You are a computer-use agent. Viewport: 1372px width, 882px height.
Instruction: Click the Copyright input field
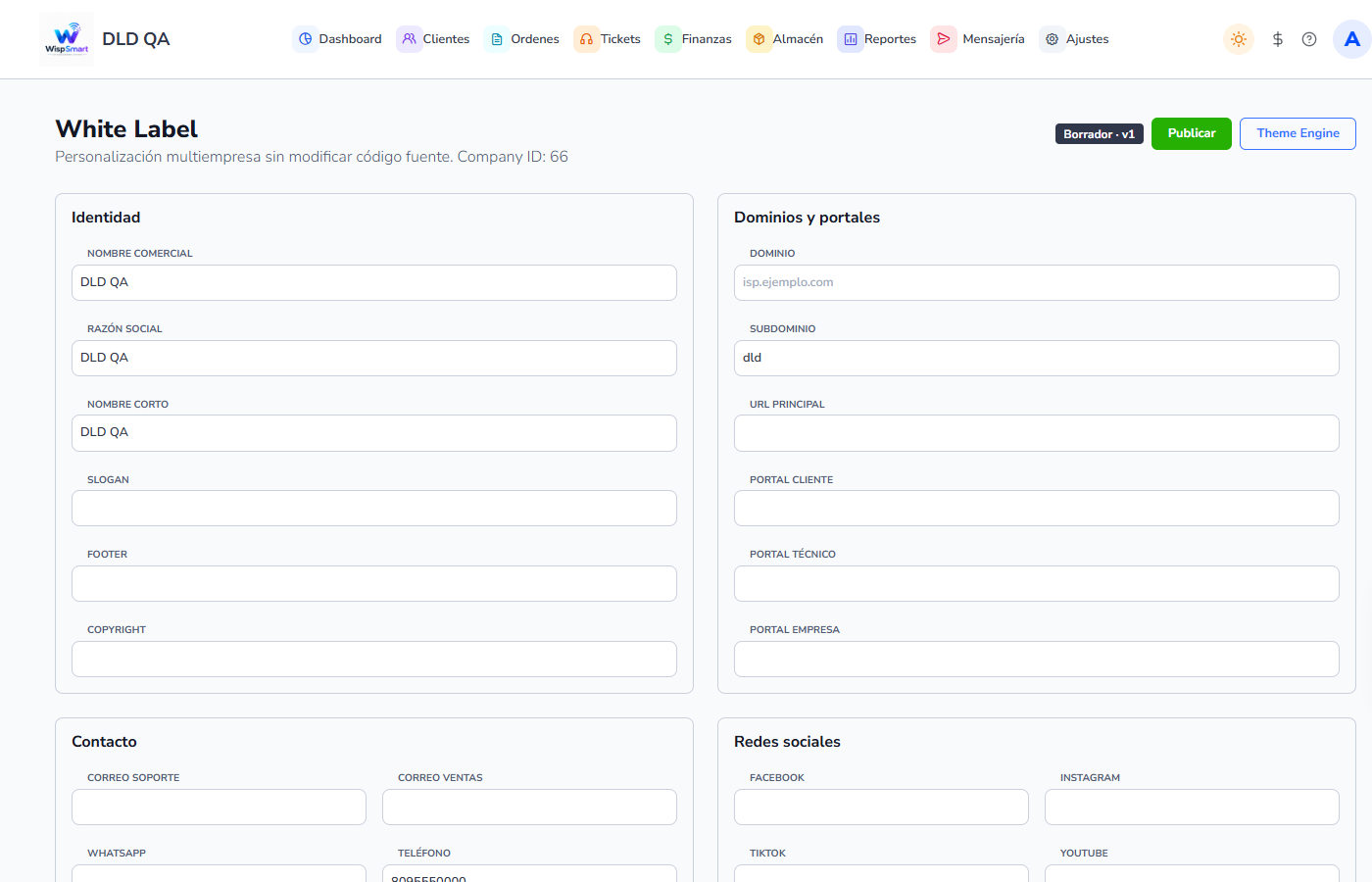pos(374,659)
